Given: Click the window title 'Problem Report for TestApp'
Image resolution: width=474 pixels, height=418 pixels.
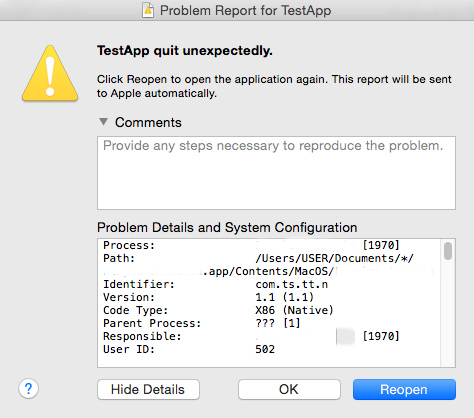Looking at the screenshot, I should [245, 10].
